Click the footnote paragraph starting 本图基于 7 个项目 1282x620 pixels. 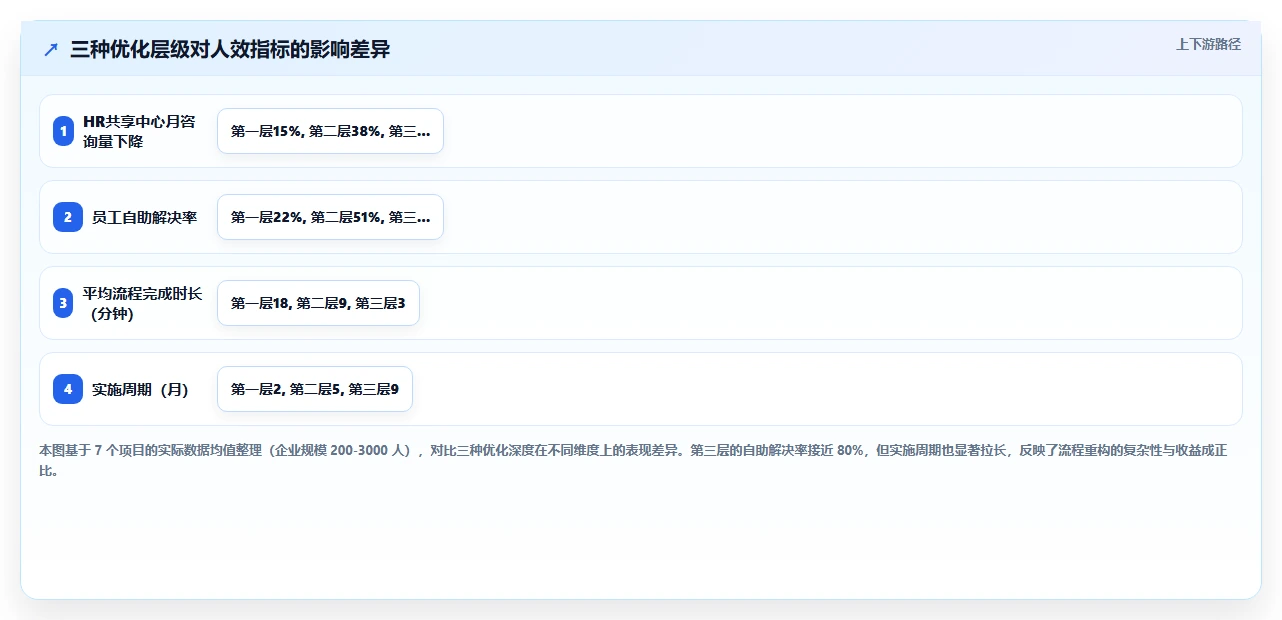[633, 461]
